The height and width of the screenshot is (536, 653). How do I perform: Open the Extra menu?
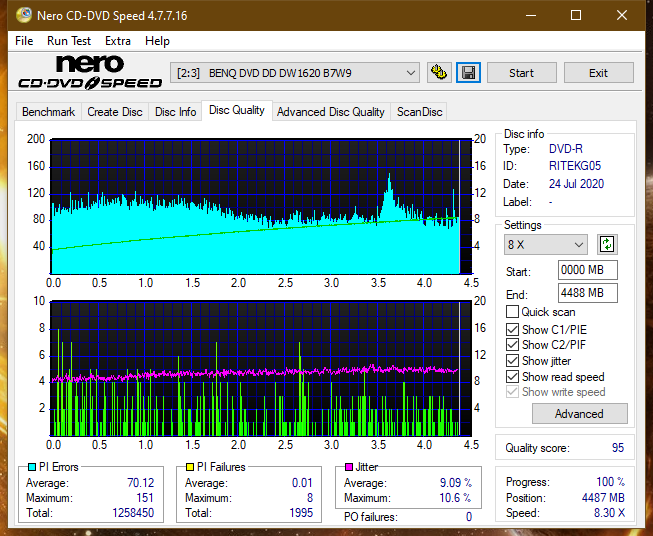[x=118, y=41]
